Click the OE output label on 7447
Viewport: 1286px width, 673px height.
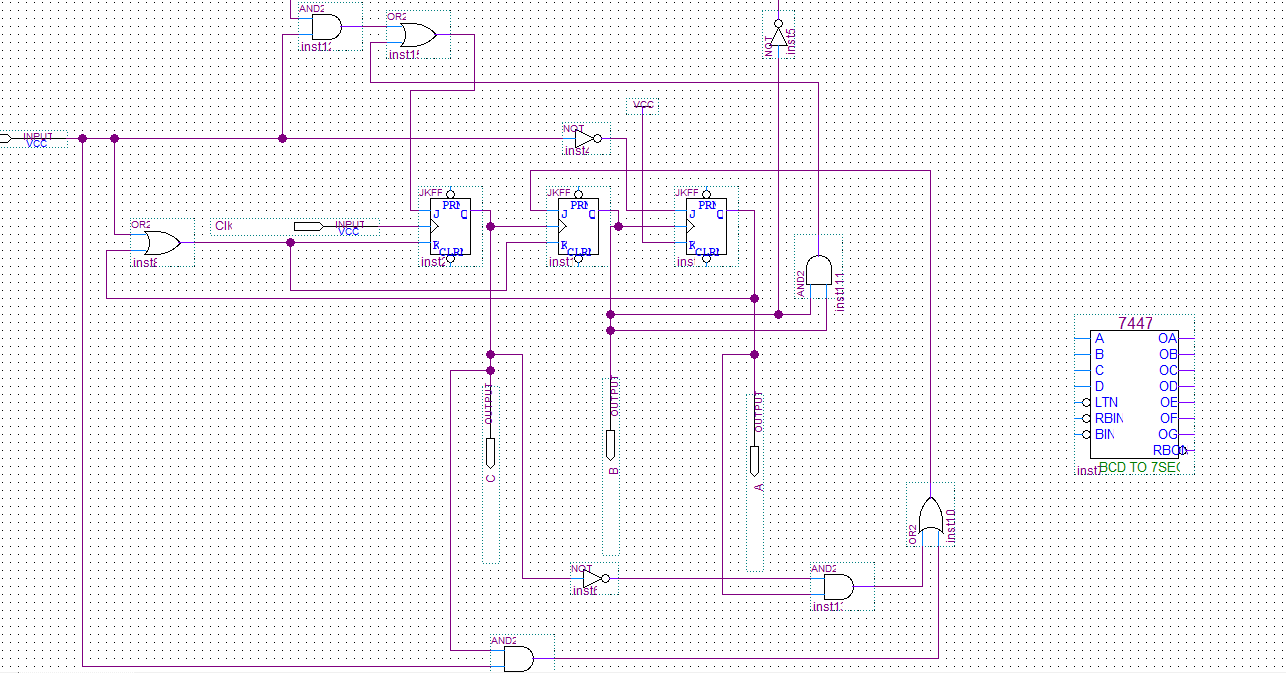click(1167, 402)
